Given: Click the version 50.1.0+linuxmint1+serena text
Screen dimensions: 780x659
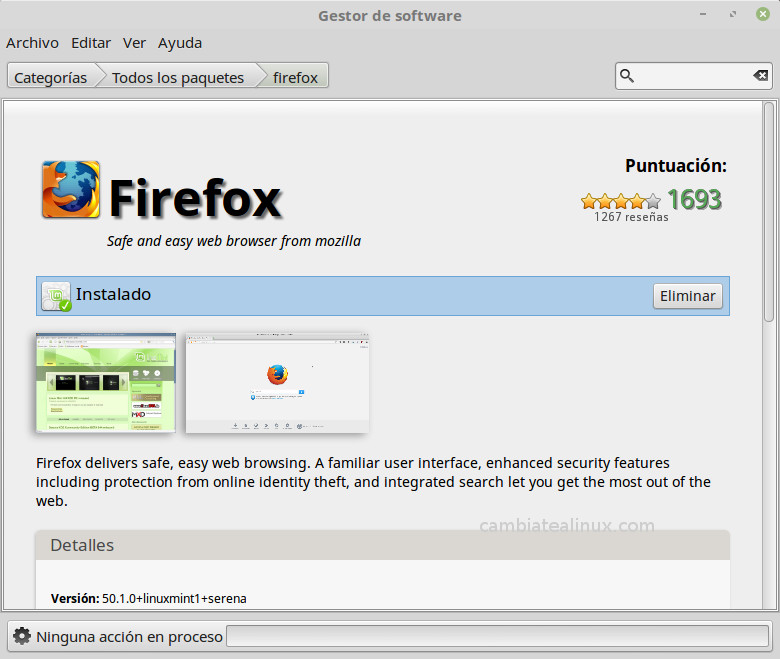Looking at the screenshot, I should [174, 598].
